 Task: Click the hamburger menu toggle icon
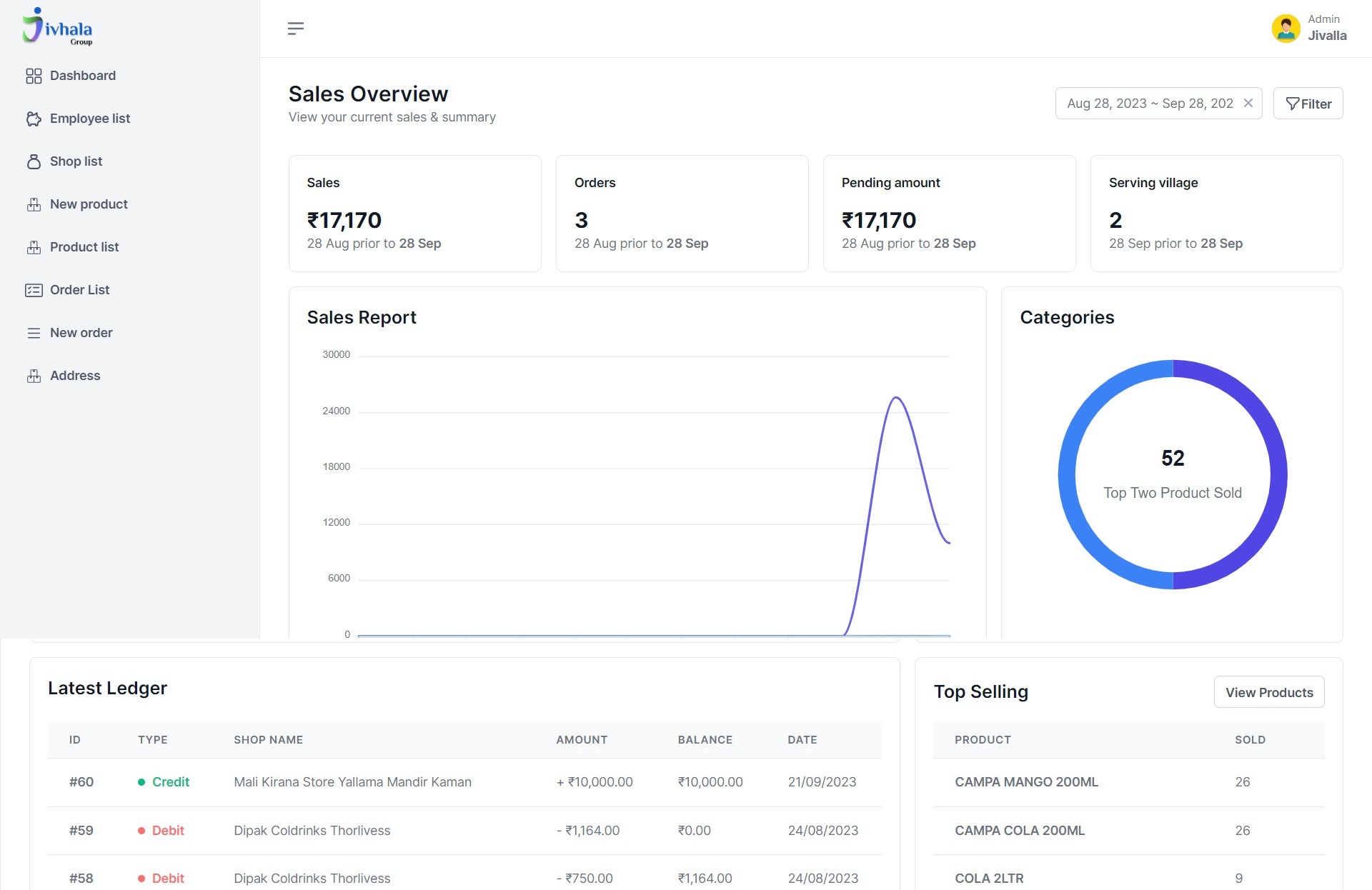(x=295, y=29)
